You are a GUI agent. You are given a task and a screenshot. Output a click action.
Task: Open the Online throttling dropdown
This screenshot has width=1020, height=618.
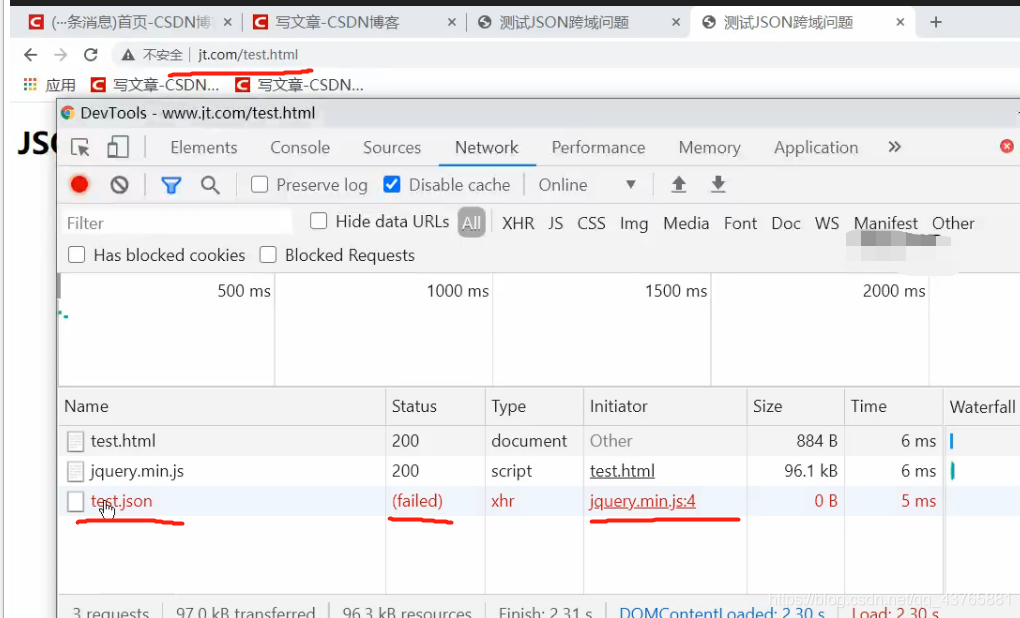(587, 185)
